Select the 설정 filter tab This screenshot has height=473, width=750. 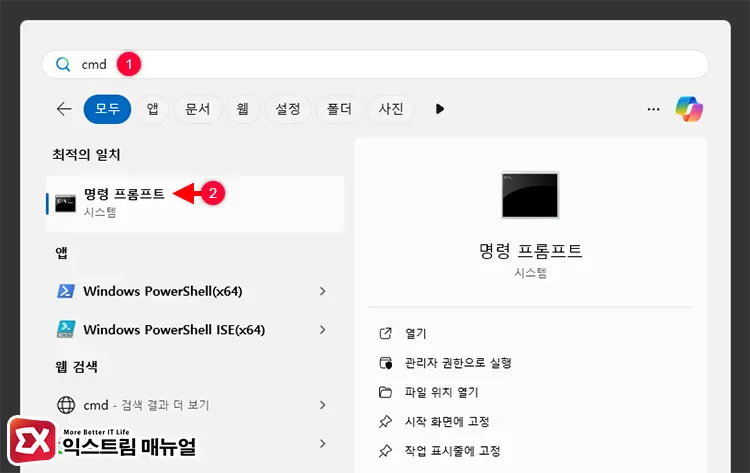click(x=288, y=109)
